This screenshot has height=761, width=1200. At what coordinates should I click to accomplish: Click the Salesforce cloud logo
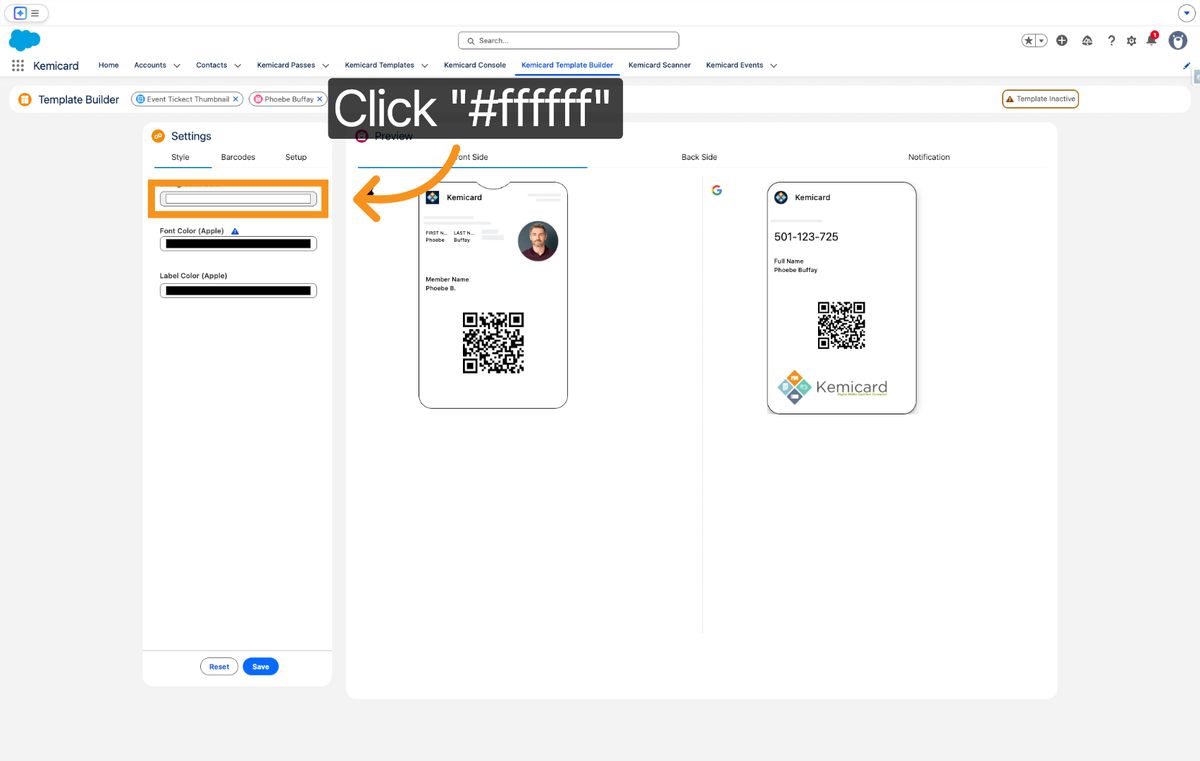(24, 40)
